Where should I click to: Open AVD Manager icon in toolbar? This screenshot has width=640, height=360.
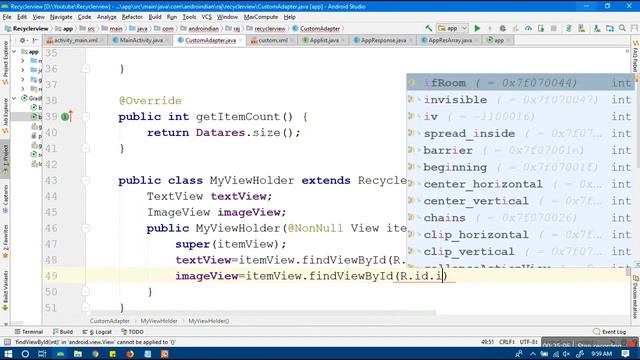coord(582,28)
